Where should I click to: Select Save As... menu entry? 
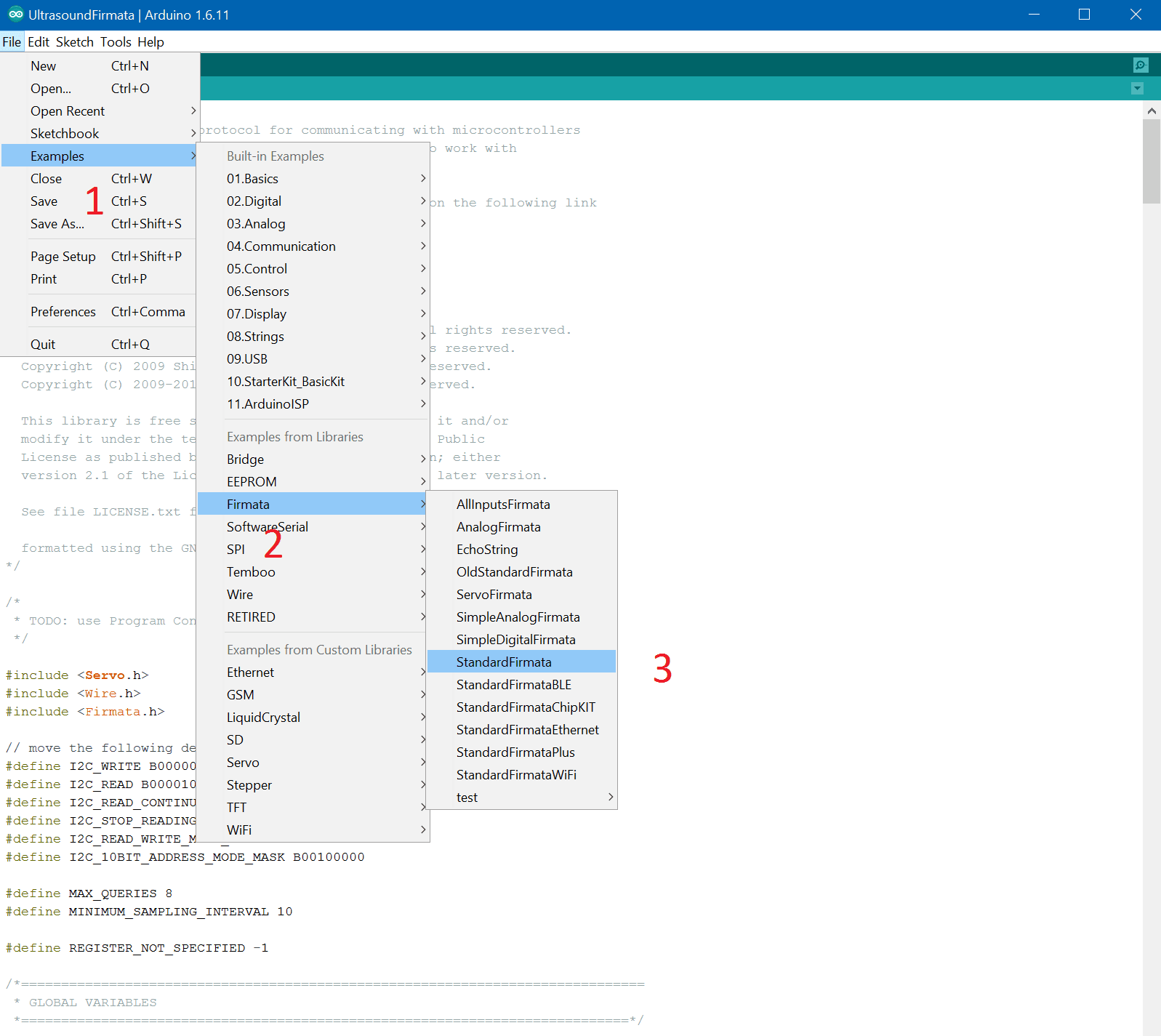(x=100, y=224)
